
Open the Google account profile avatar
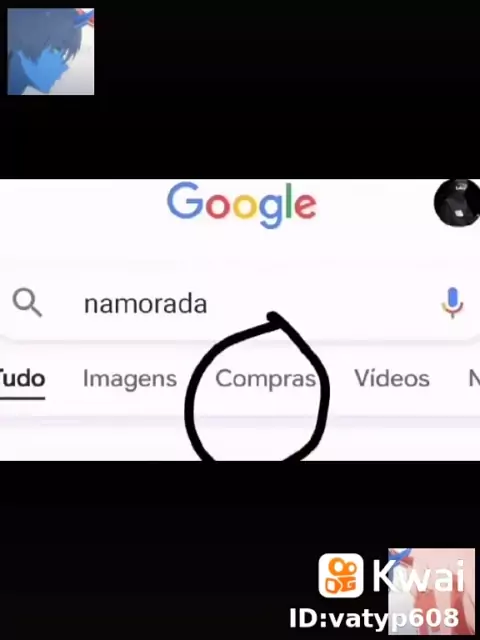[457, 203]
